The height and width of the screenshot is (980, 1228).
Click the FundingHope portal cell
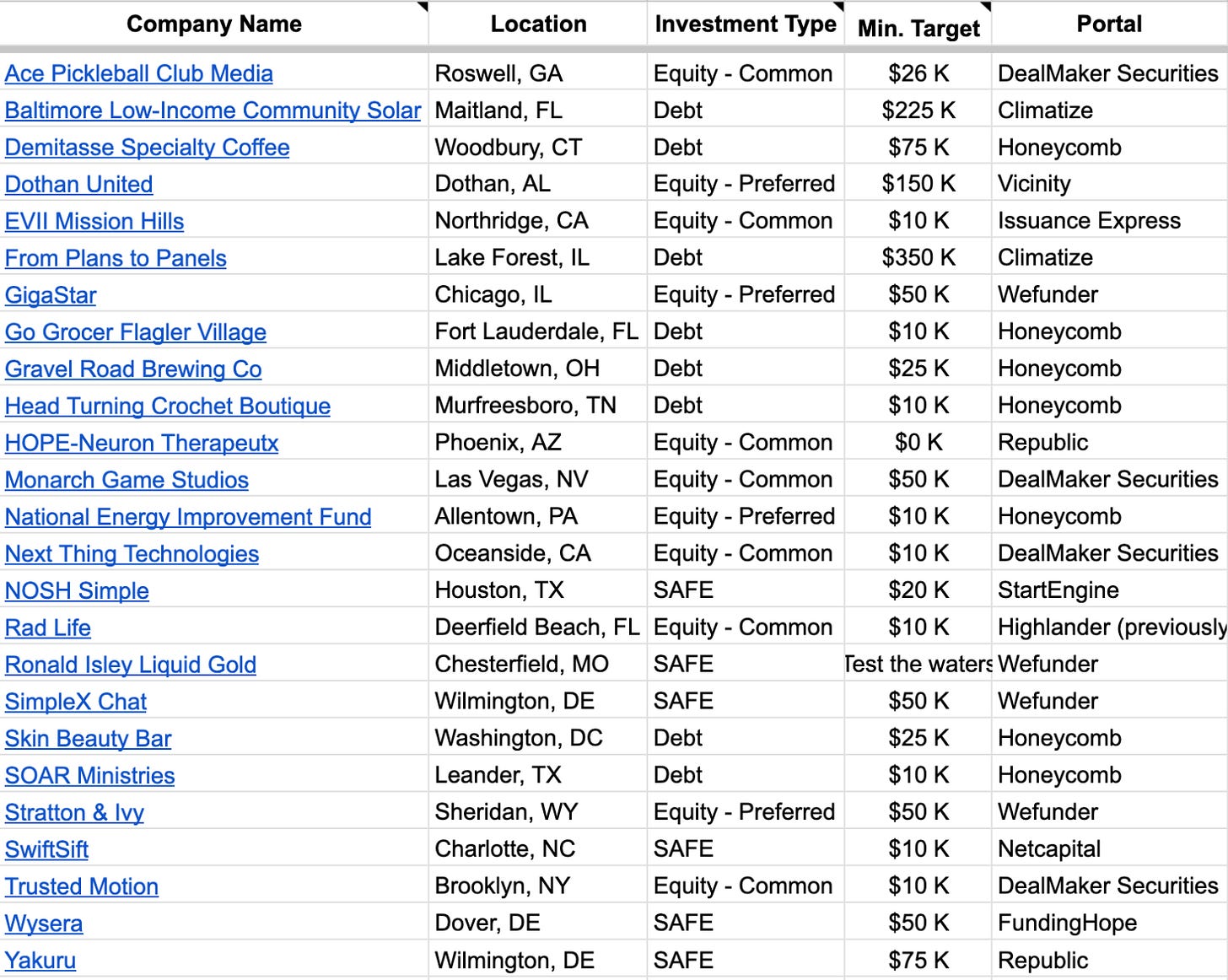tap(1110, 923)
